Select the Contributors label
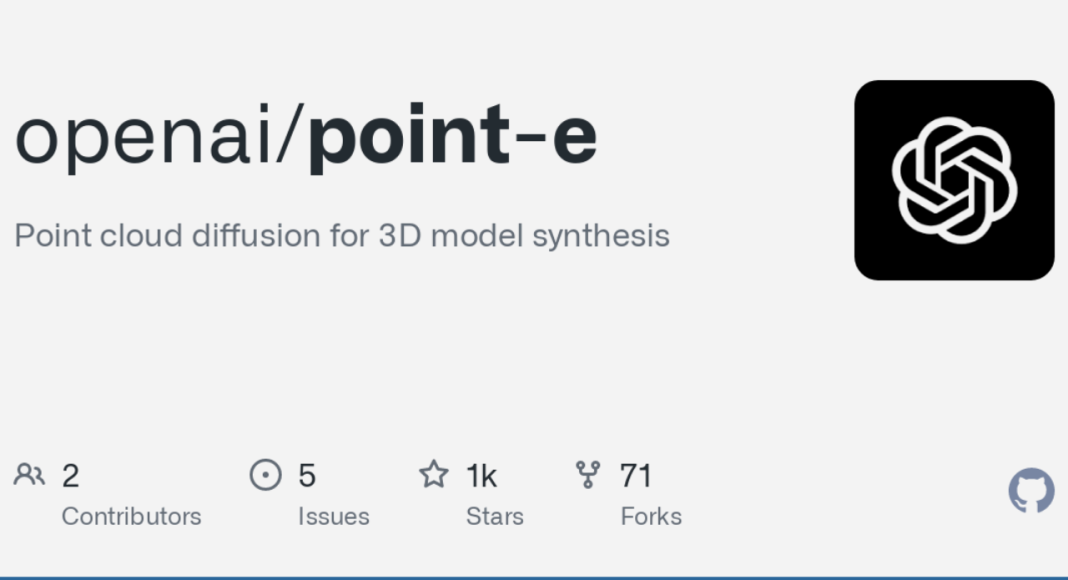This screenshot has width=1068, height=580. coord(131,517)
